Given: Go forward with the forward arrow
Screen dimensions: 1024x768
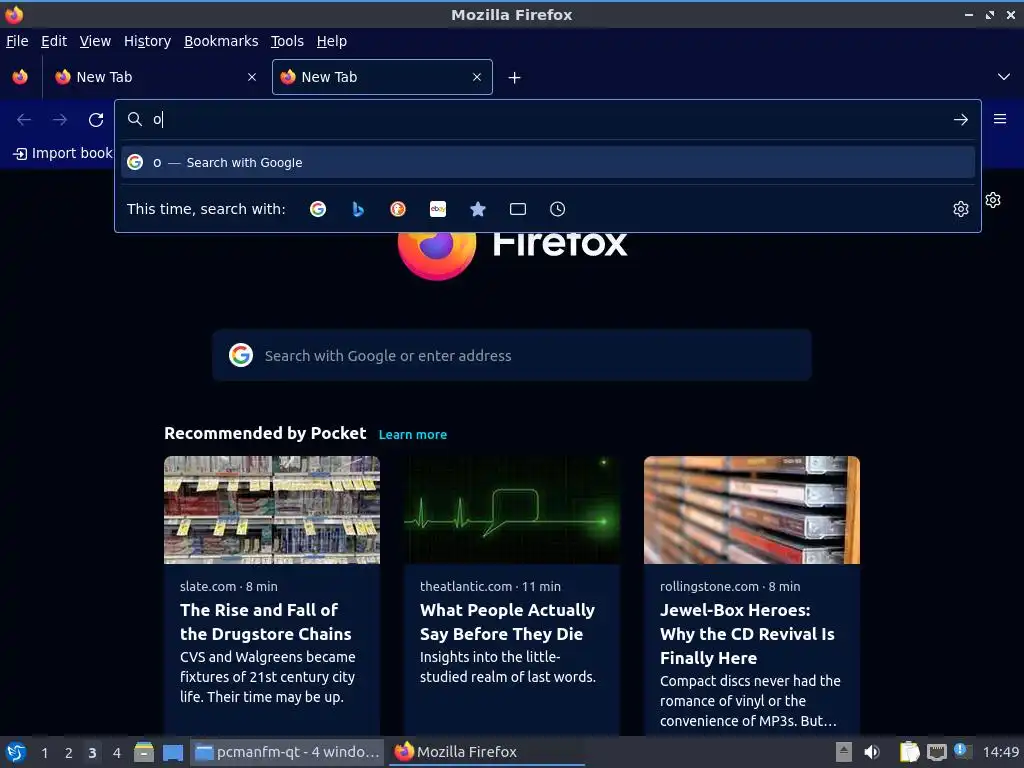Looking at the screenshot, I should coord(59,120).
